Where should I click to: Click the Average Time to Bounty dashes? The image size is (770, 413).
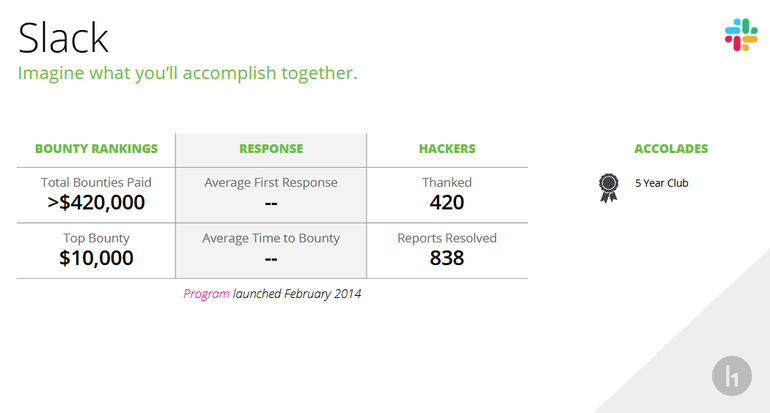pyautogui.click(x=271, y=259)
